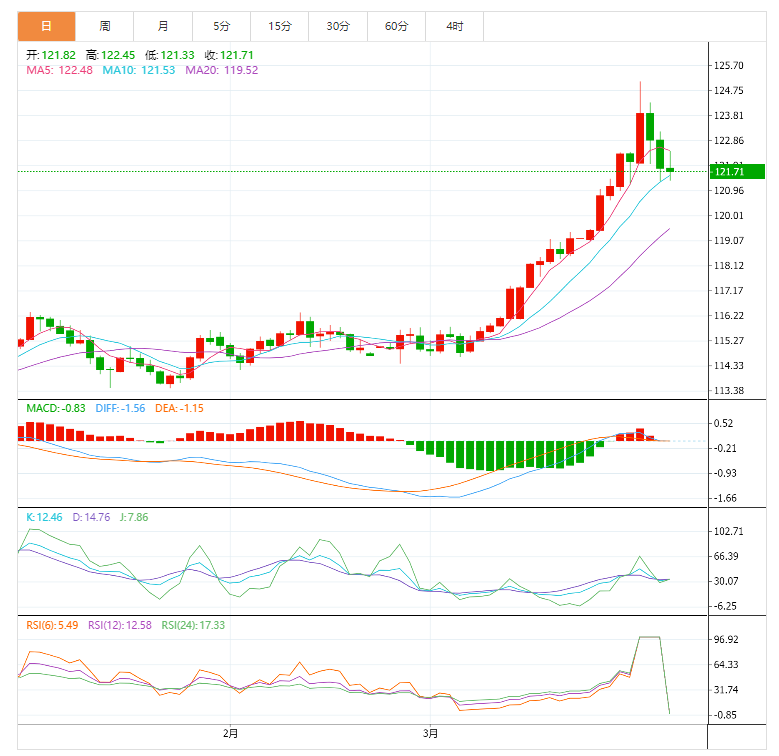Click the 低:121.33 low price value
Image resolution: width=779 pixels, height=756 pixels.
[170, 55]
